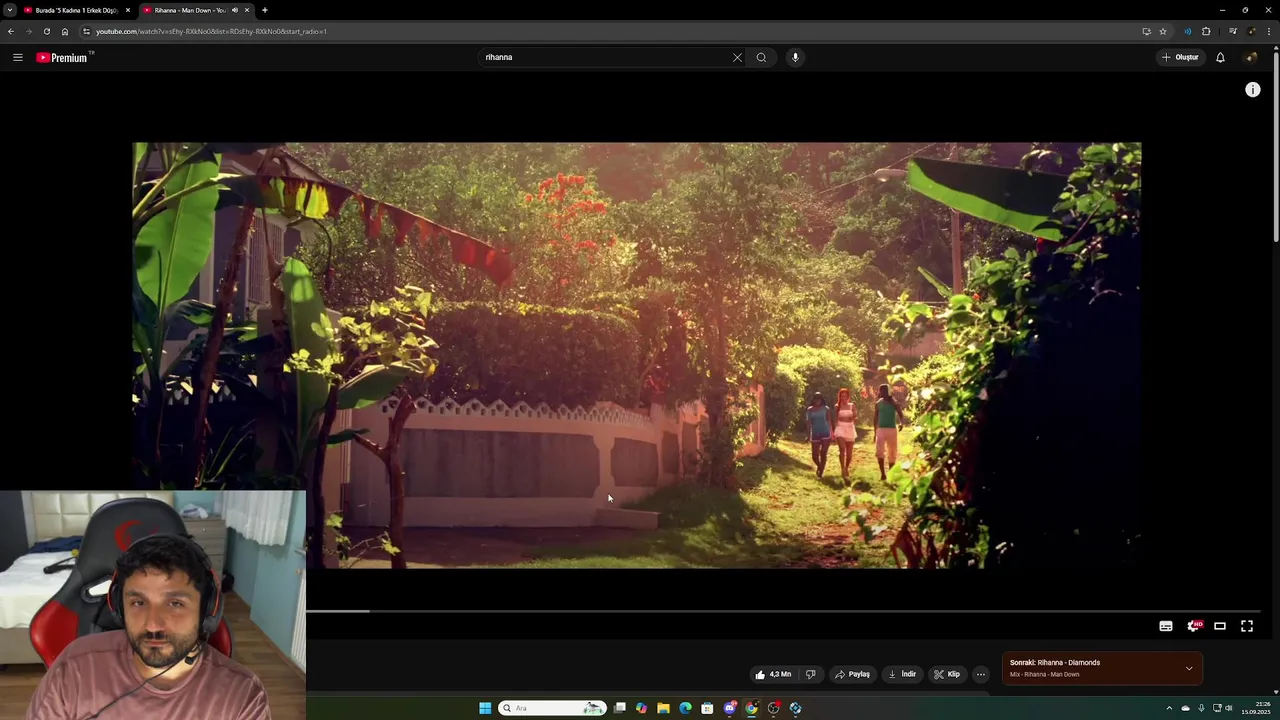1280x720 pixels.
Task: Expand the Sonraki: Rihanna - Diamonds playlist panel
Action: [1189, 668]
